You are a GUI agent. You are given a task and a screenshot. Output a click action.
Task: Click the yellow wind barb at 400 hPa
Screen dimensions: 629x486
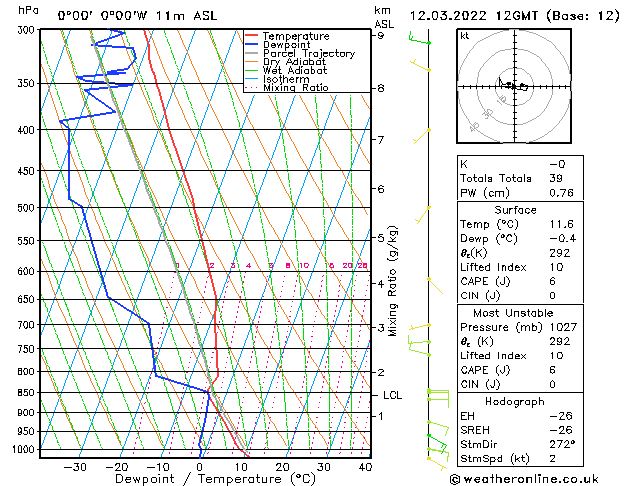(x=422, y=136)
